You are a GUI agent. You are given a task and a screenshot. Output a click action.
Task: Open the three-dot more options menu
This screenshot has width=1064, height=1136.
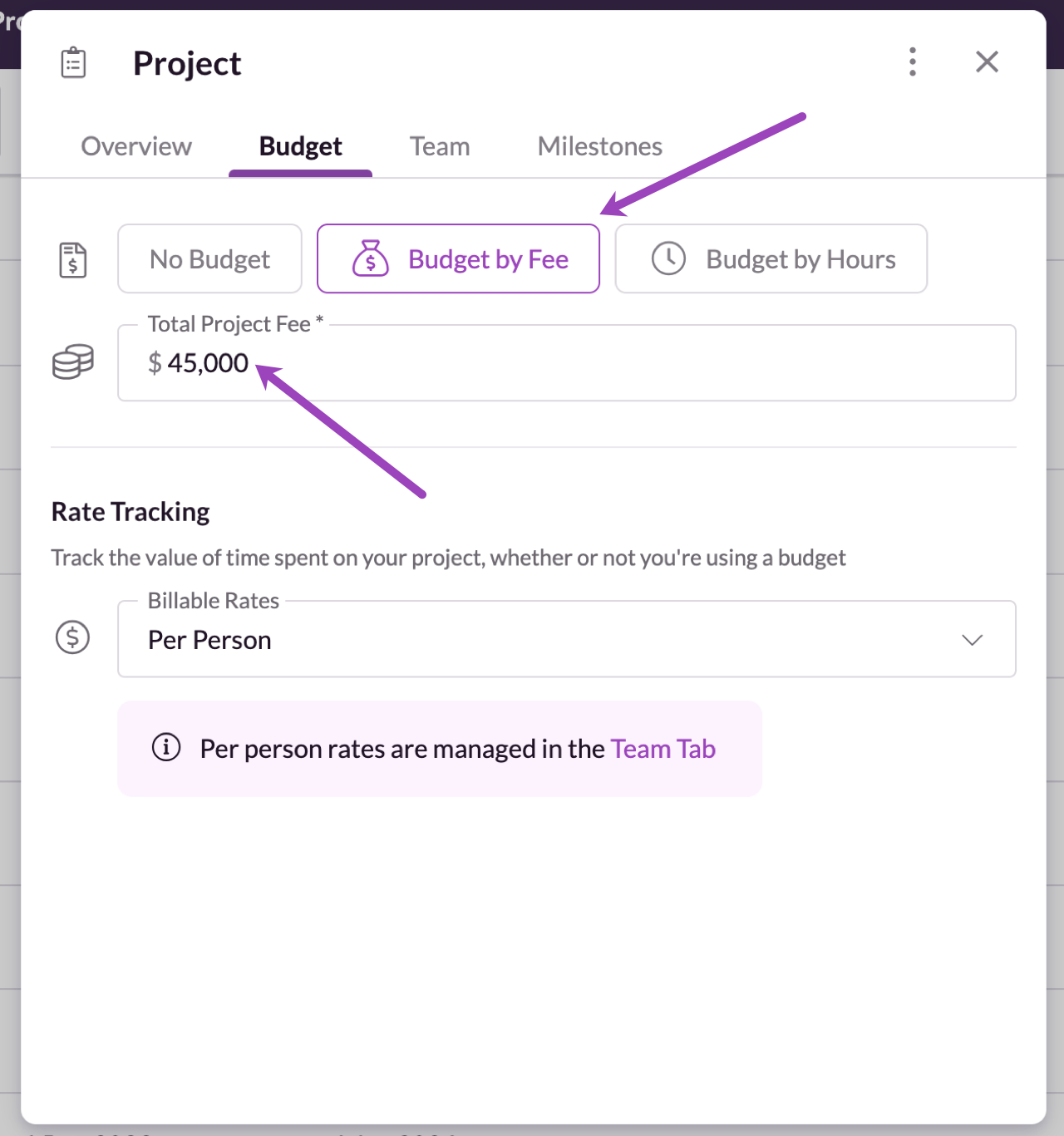pos(913,61)
